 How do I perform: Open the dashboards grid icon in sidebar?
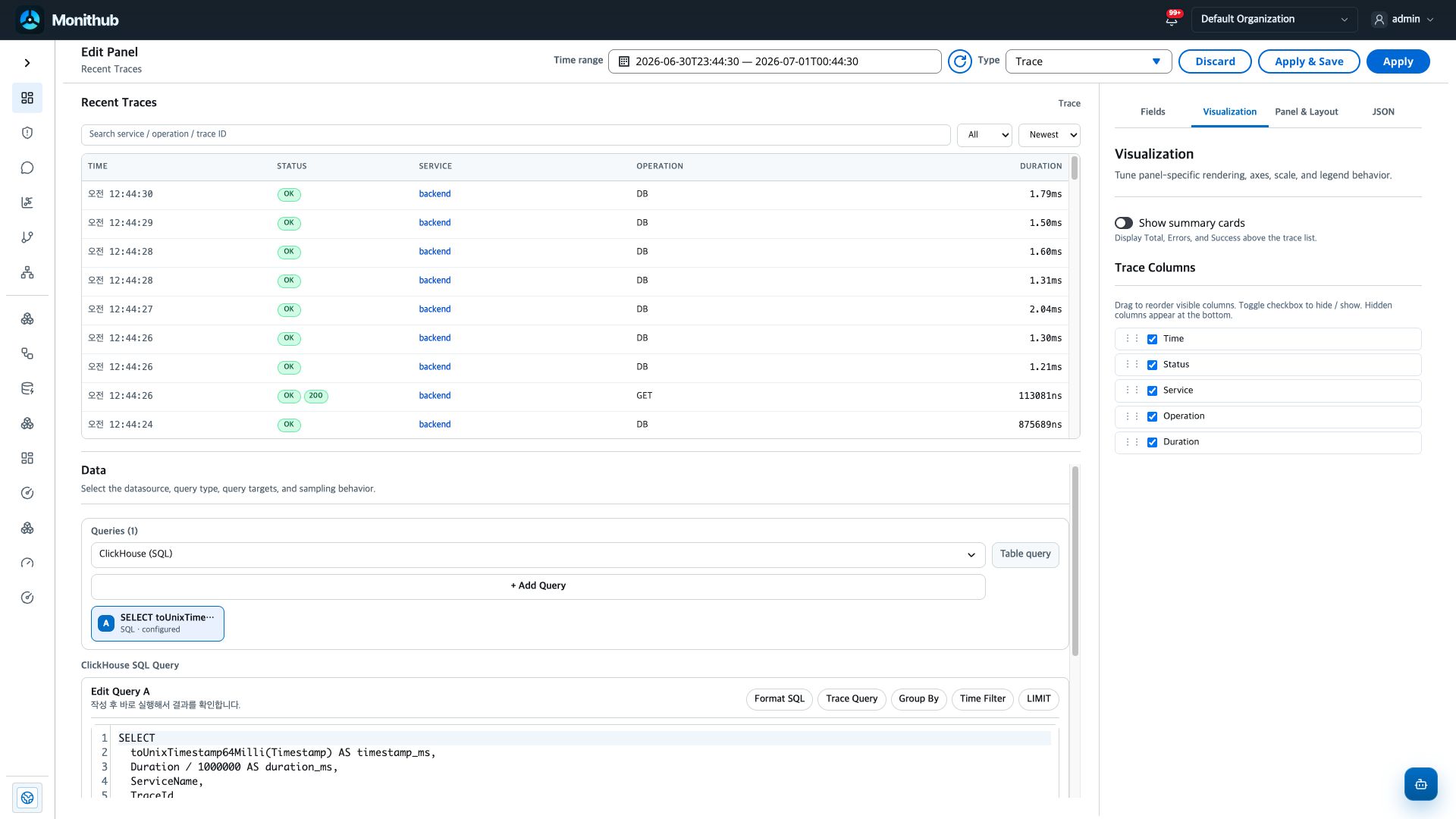click(27, 98)
